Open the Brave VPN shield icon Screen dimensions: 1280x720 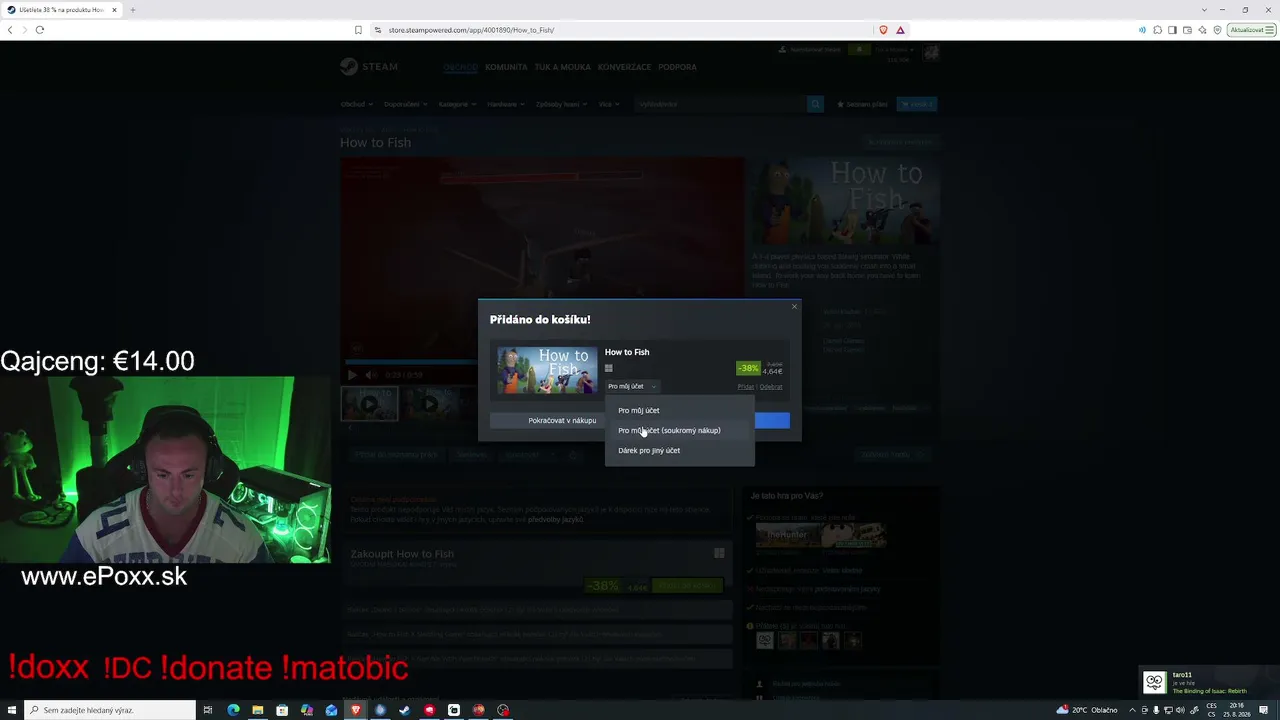1217,30
